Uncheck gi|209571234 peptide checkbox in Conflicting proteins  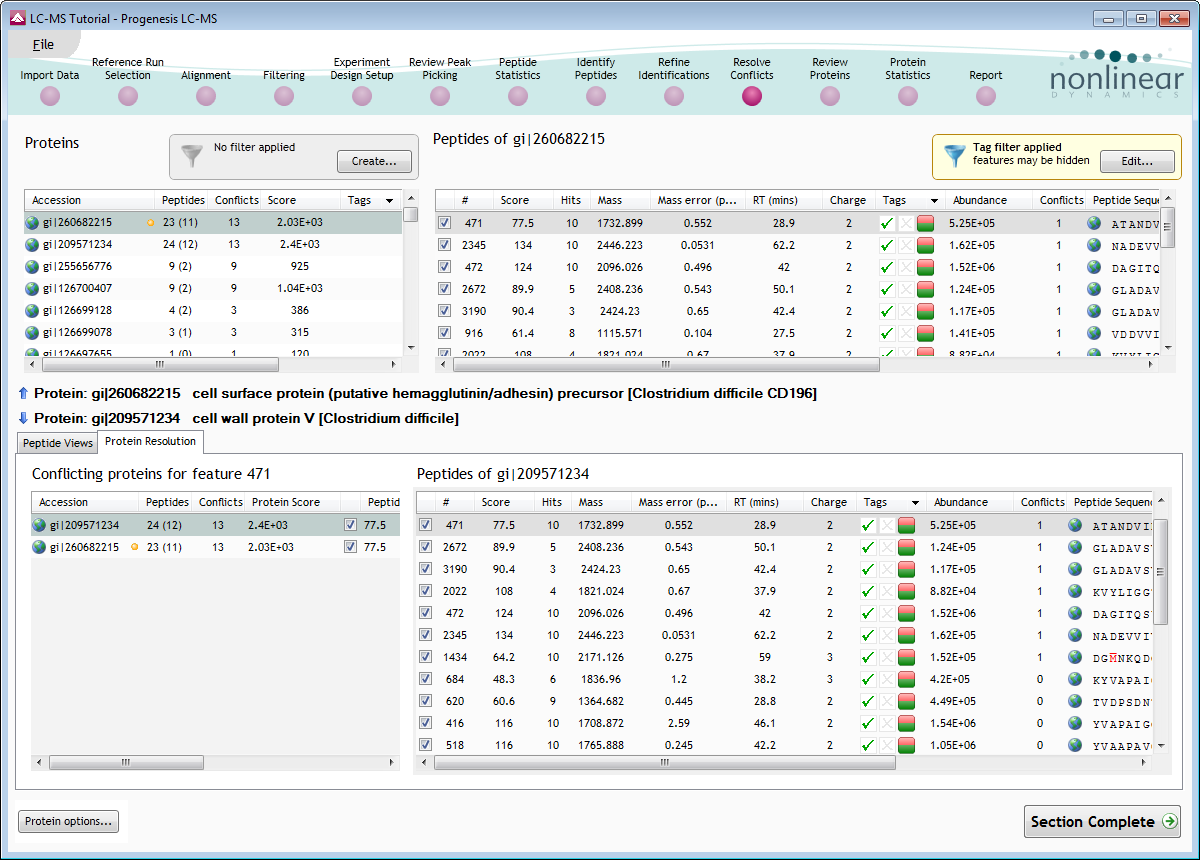click(x=350, y=525)
